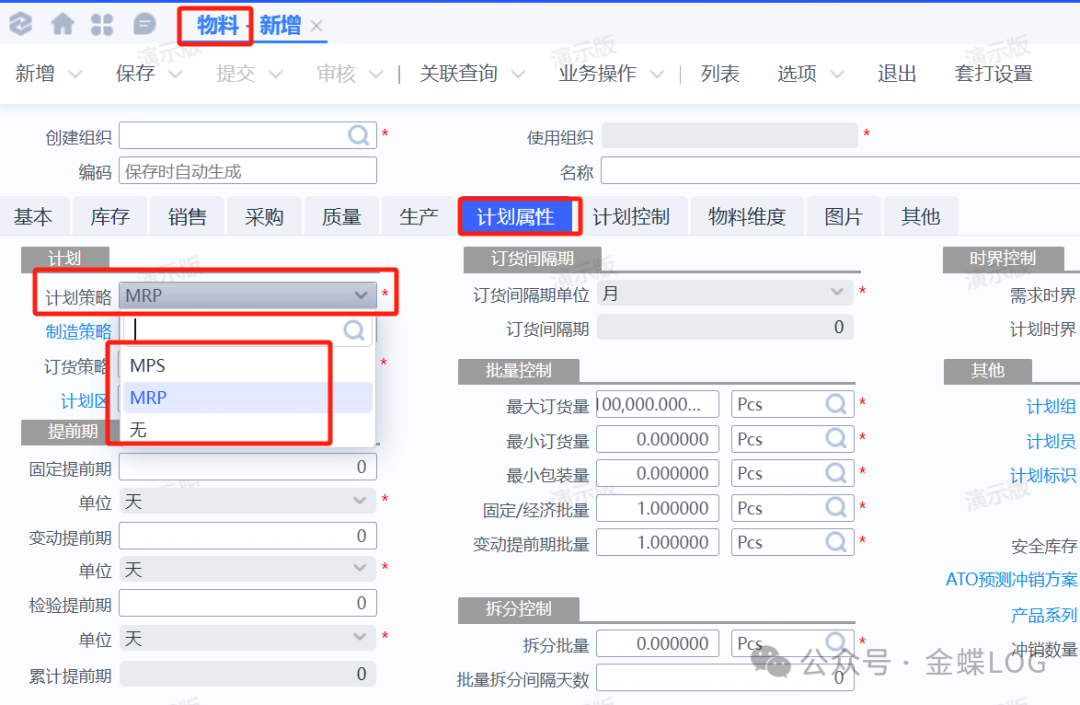Click the 退出 button
This screenshot has height=705, width=1080.
897,74
